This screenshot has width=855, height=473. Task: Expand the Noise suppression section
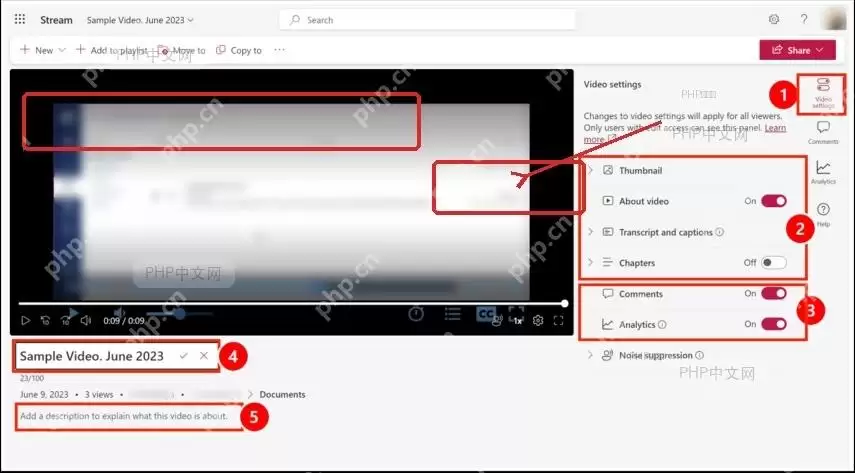tap(591, 355)
